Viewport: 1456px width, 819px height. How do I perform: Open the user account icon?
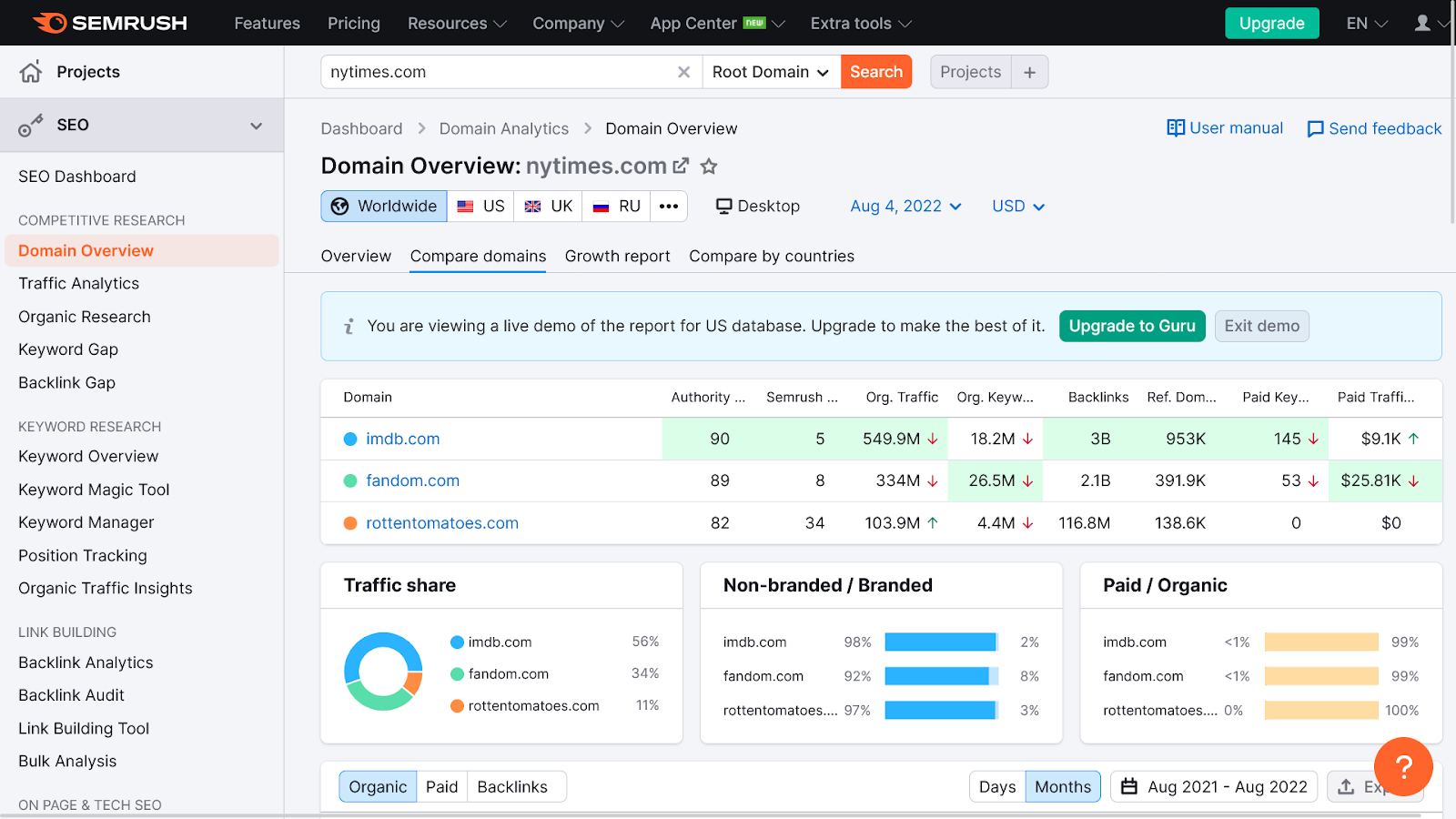point(1422,23)
